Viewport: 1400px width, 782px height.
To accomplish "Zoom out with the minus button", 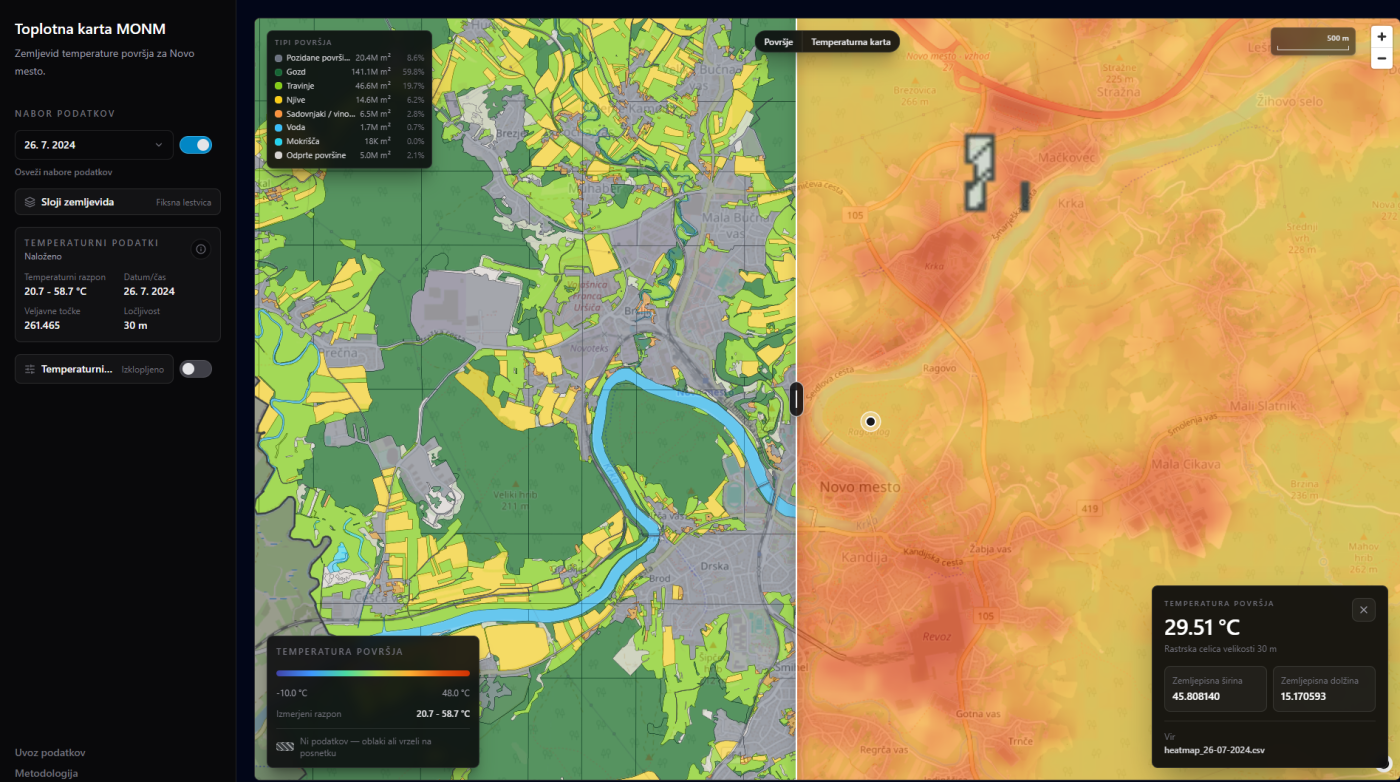I will (1382, 58).
